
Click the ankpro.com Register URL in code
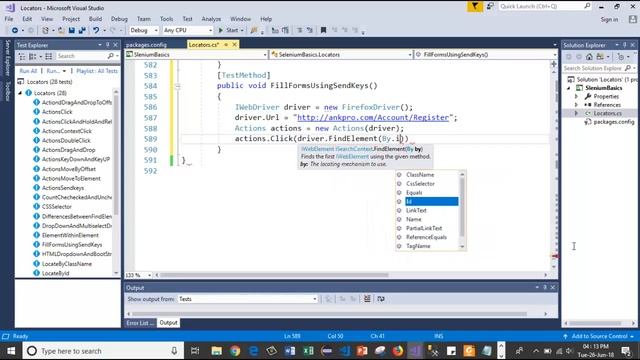[x=373, y=118]
